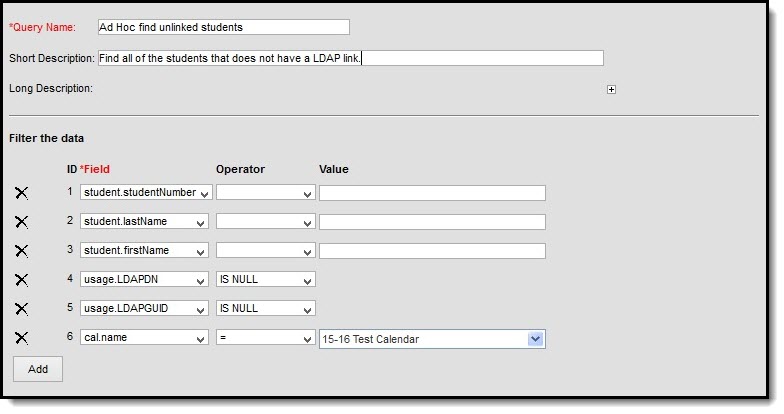Delete filter row 1 for student.studentNumber
Screen dimensions: 784x414
pos(21,194)
